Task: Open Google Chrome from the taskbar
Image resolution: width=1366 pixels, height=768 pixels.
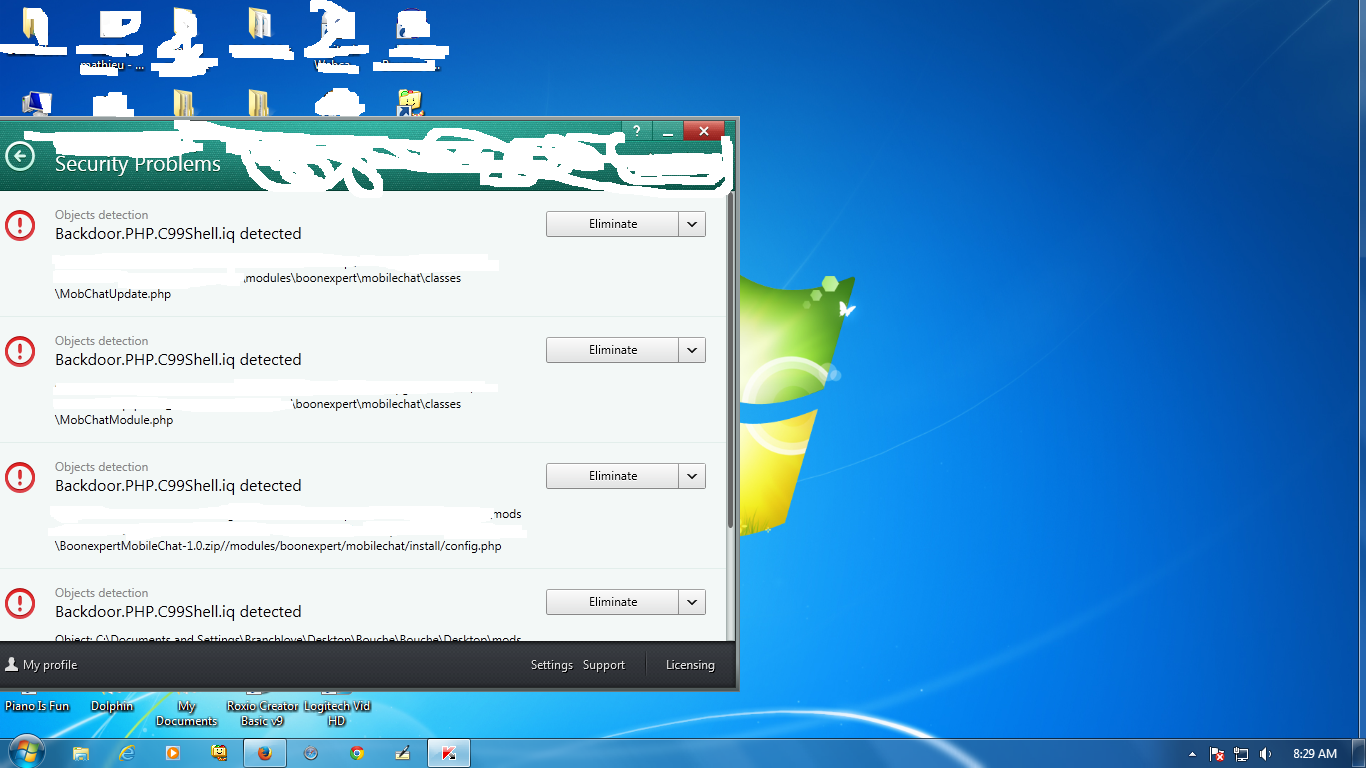Action: click(x=357, y=753)
